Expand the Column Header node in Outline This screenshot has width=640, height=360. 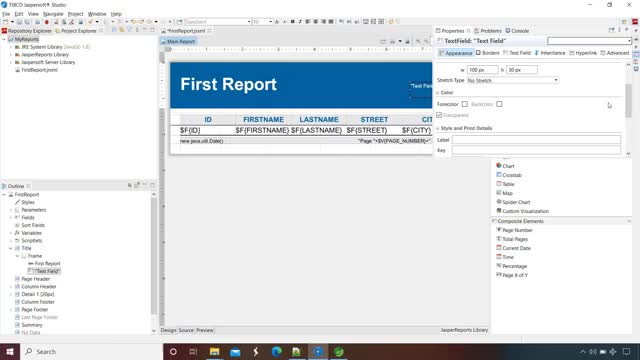tap(11, 287)
